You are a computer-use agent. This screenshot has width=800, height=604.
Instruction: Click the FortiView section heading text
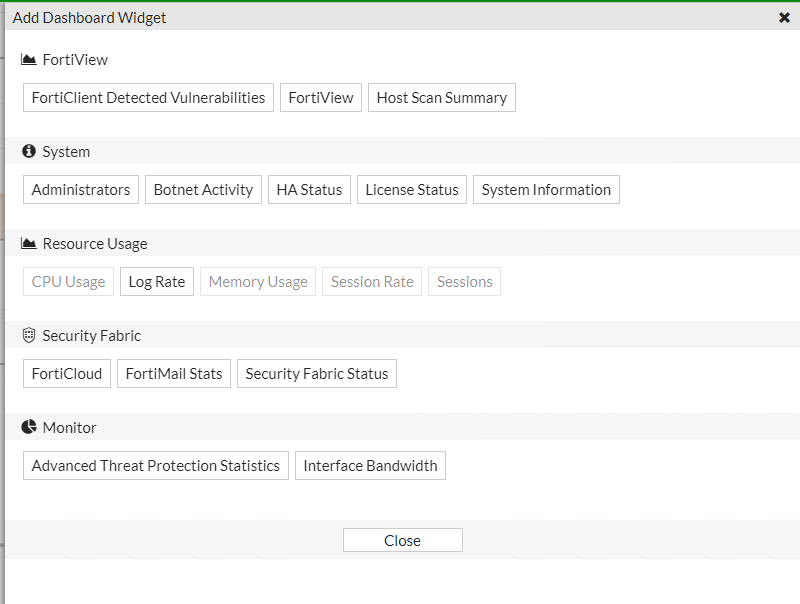point(75,60)
